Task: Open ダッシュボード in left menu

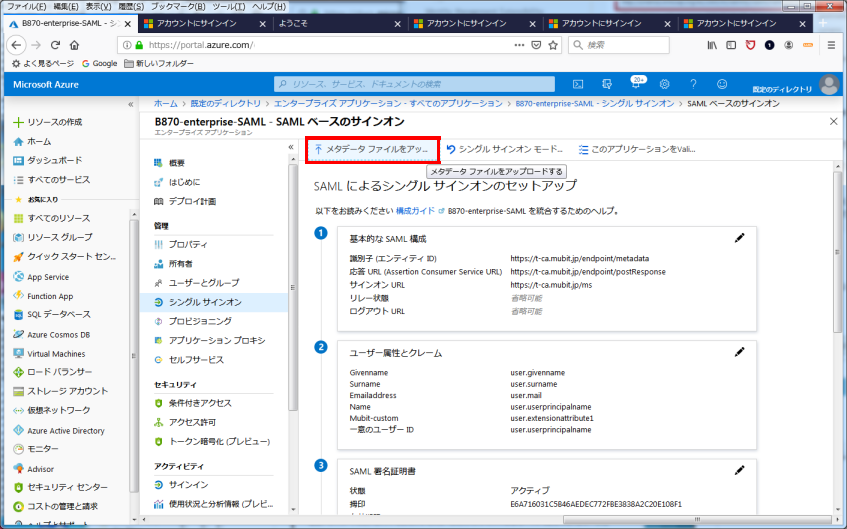Action: pyautogui.click(x=48, y=160)
